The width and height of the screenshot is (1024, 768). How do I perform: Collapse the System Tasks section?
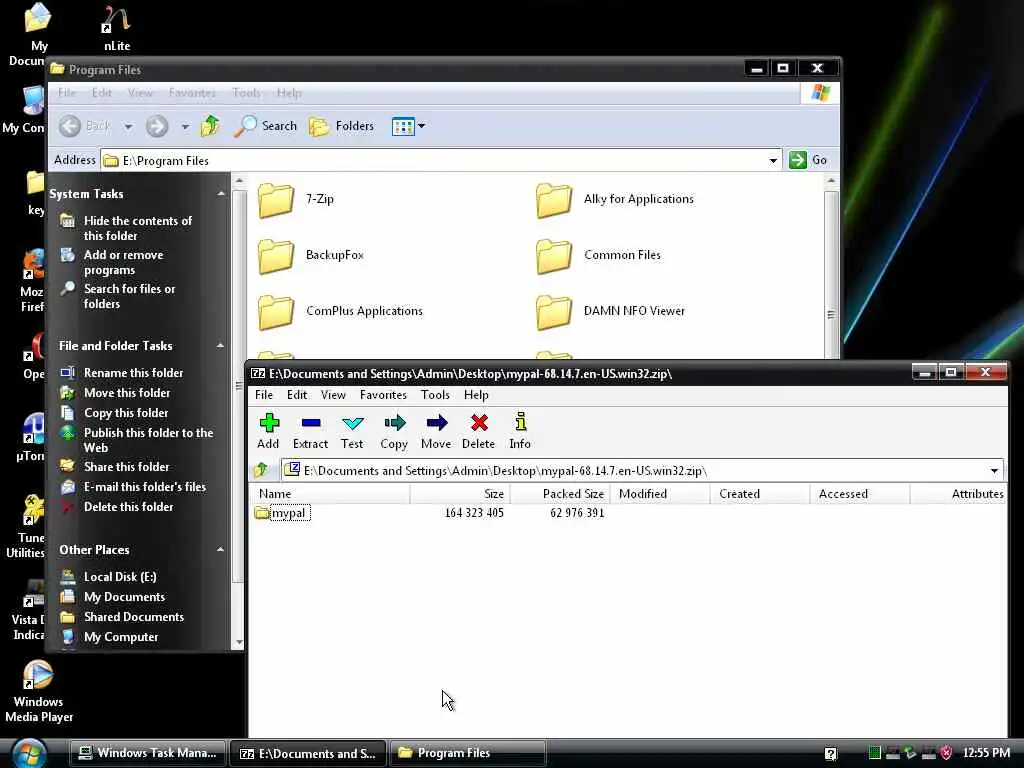coord(221,193)
